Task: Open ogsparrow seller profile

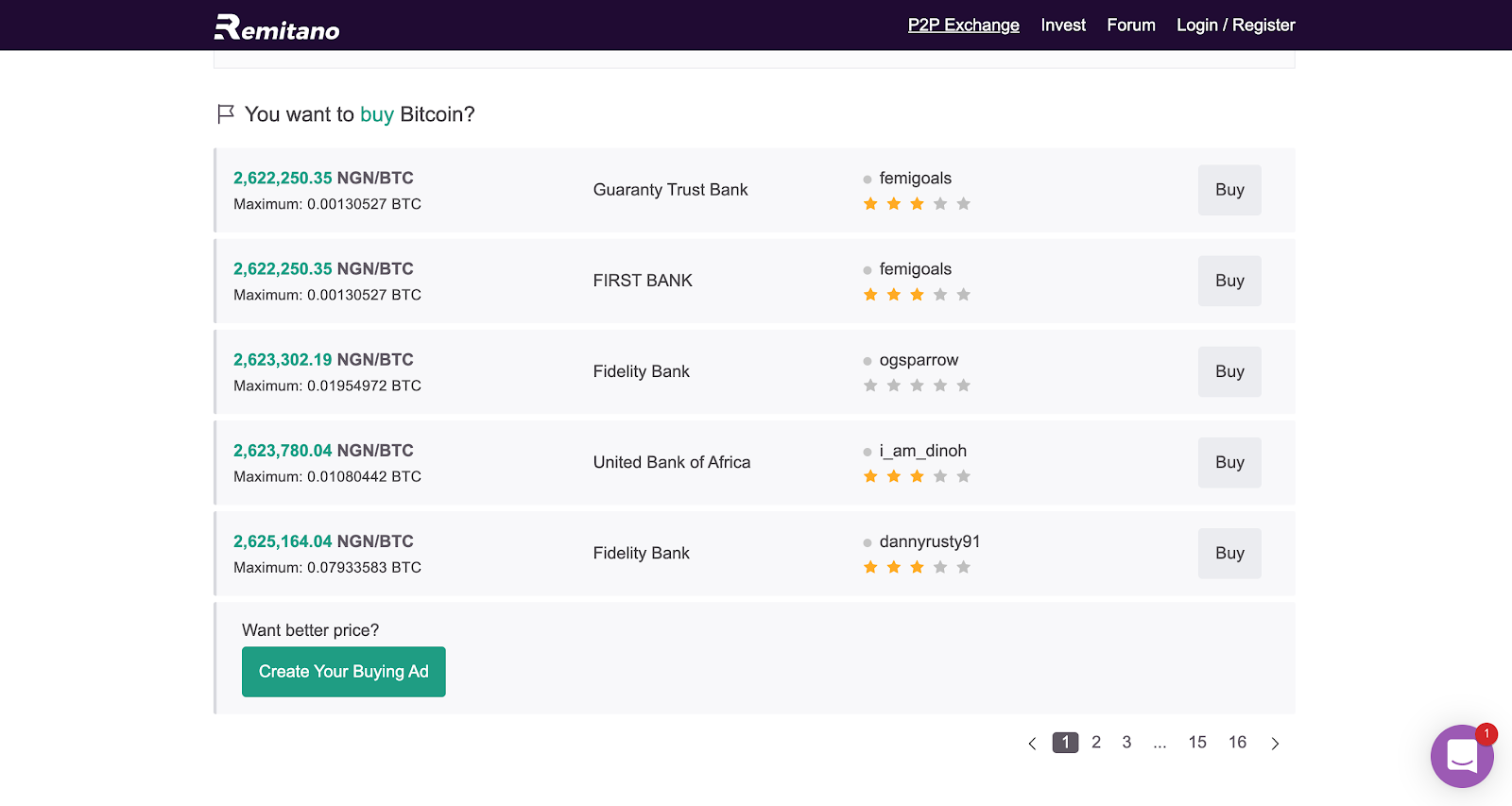Action: tap(919, 360)
